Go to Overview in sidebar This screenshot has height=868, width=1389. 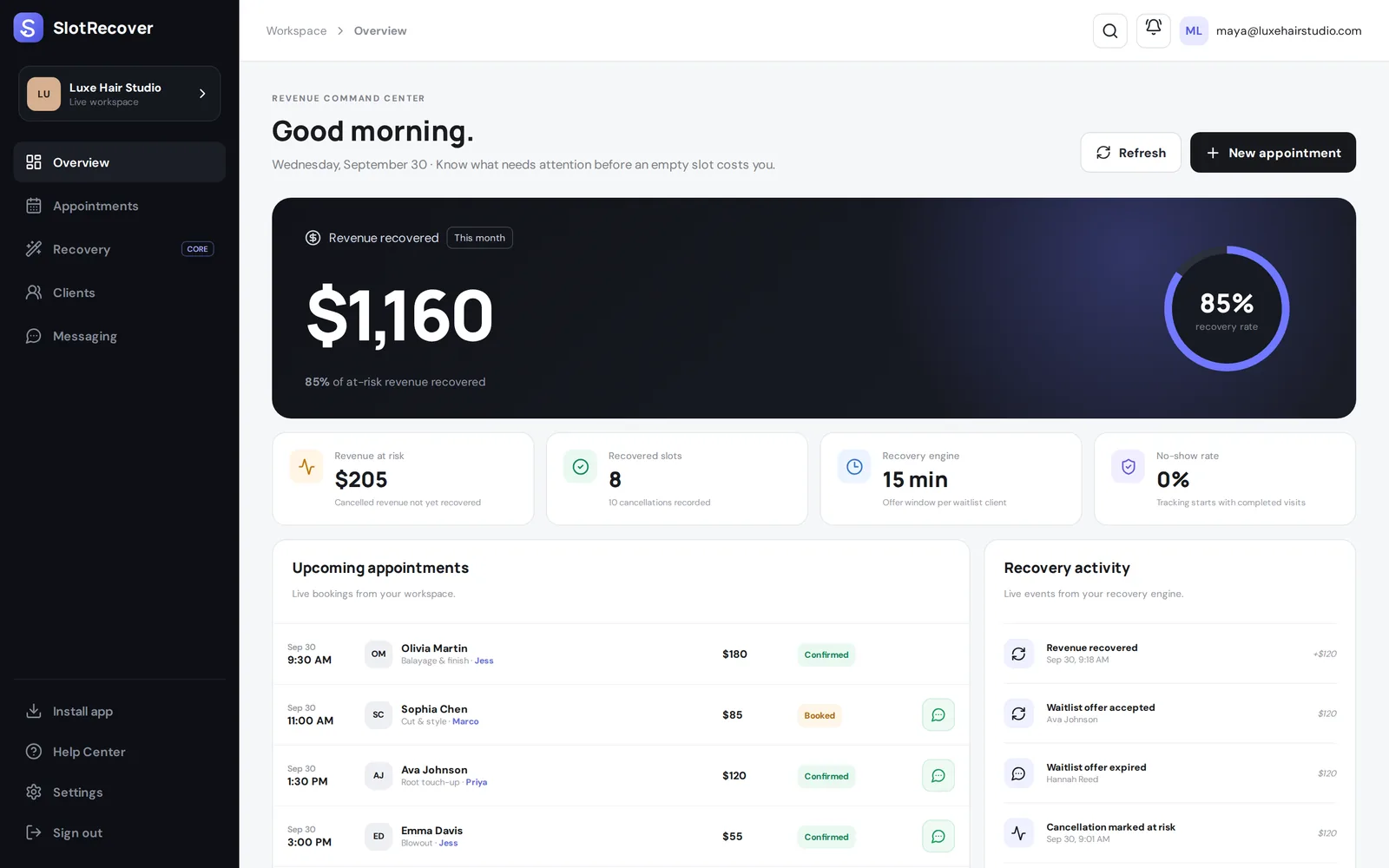[x=120, y=162]
